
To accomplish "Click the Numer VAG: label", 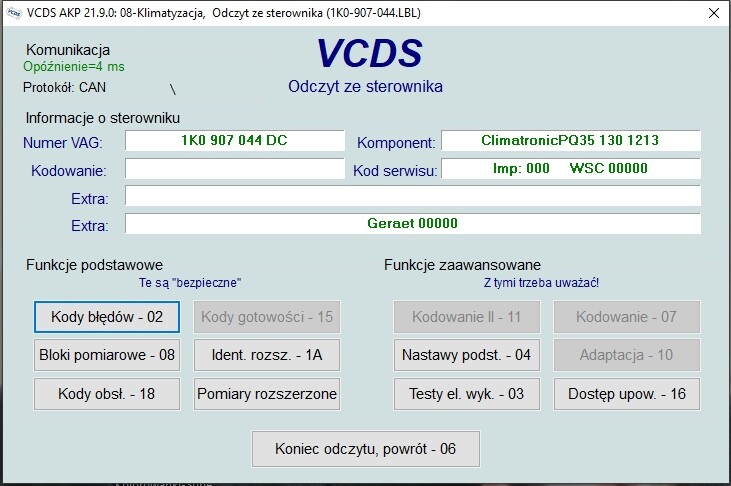I will pos(62,143).
